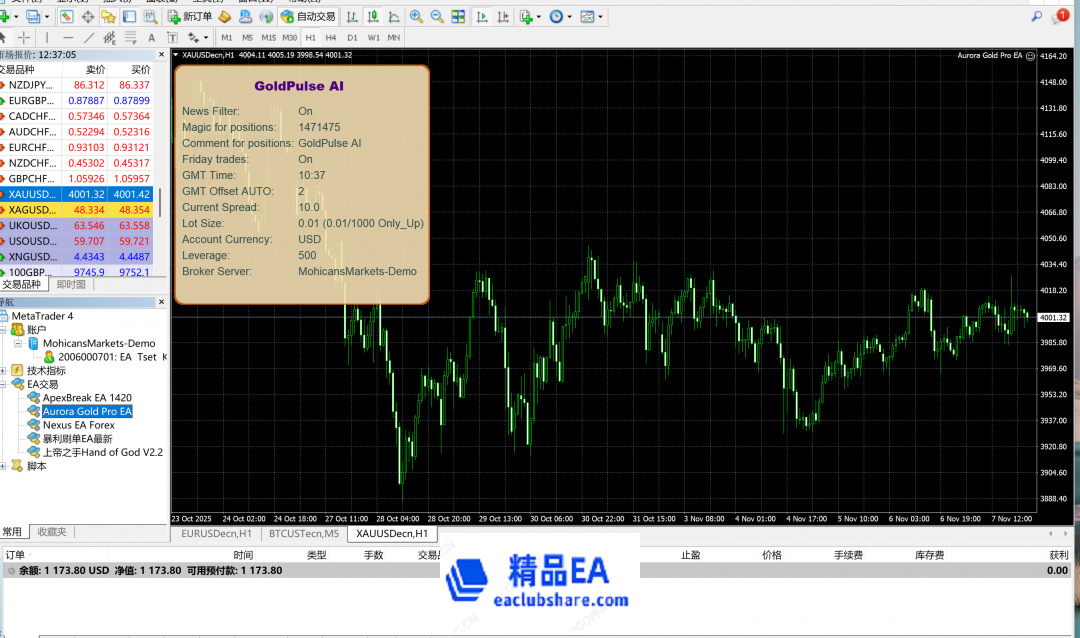Enable the candlestick chart mode
The image size is (1080, 638).
[371, 17]
